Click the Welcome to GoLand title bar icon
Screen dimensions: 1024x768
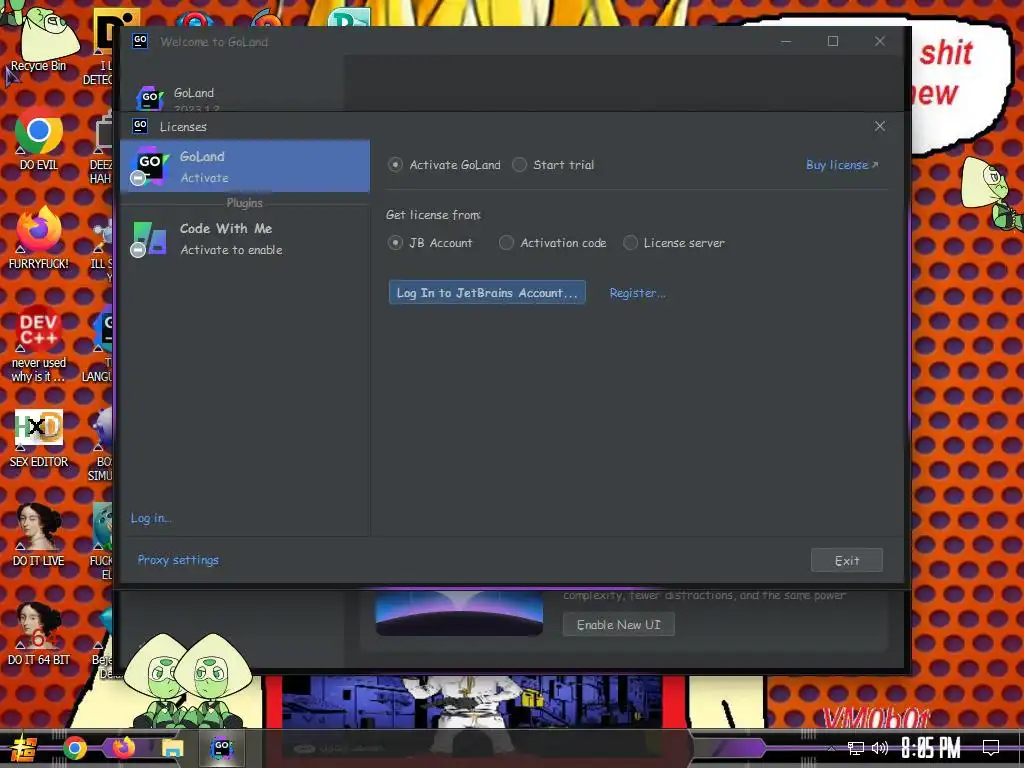(x=140, y=41)
